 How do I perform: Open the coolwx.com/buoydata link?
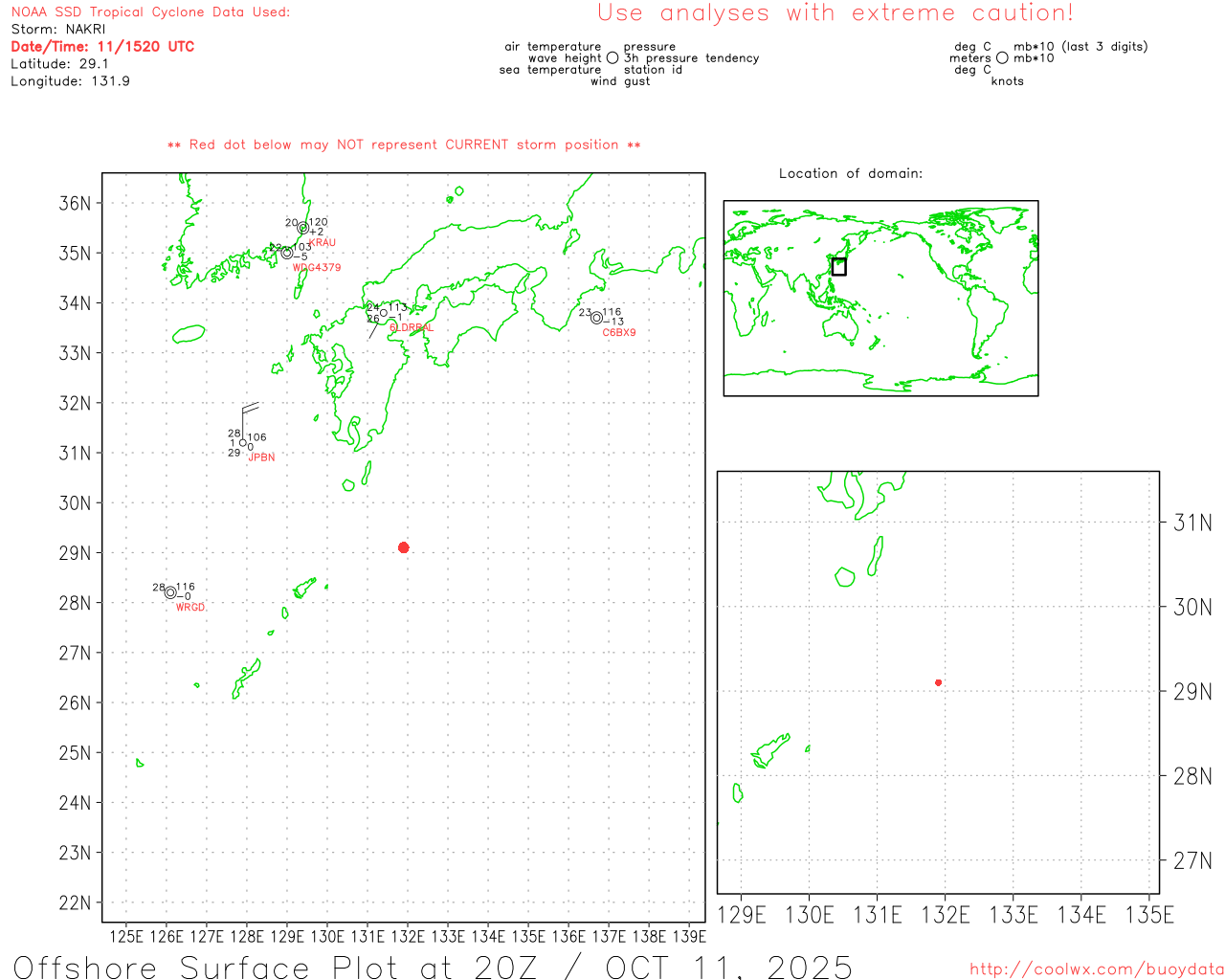(x=1097, y=969)
